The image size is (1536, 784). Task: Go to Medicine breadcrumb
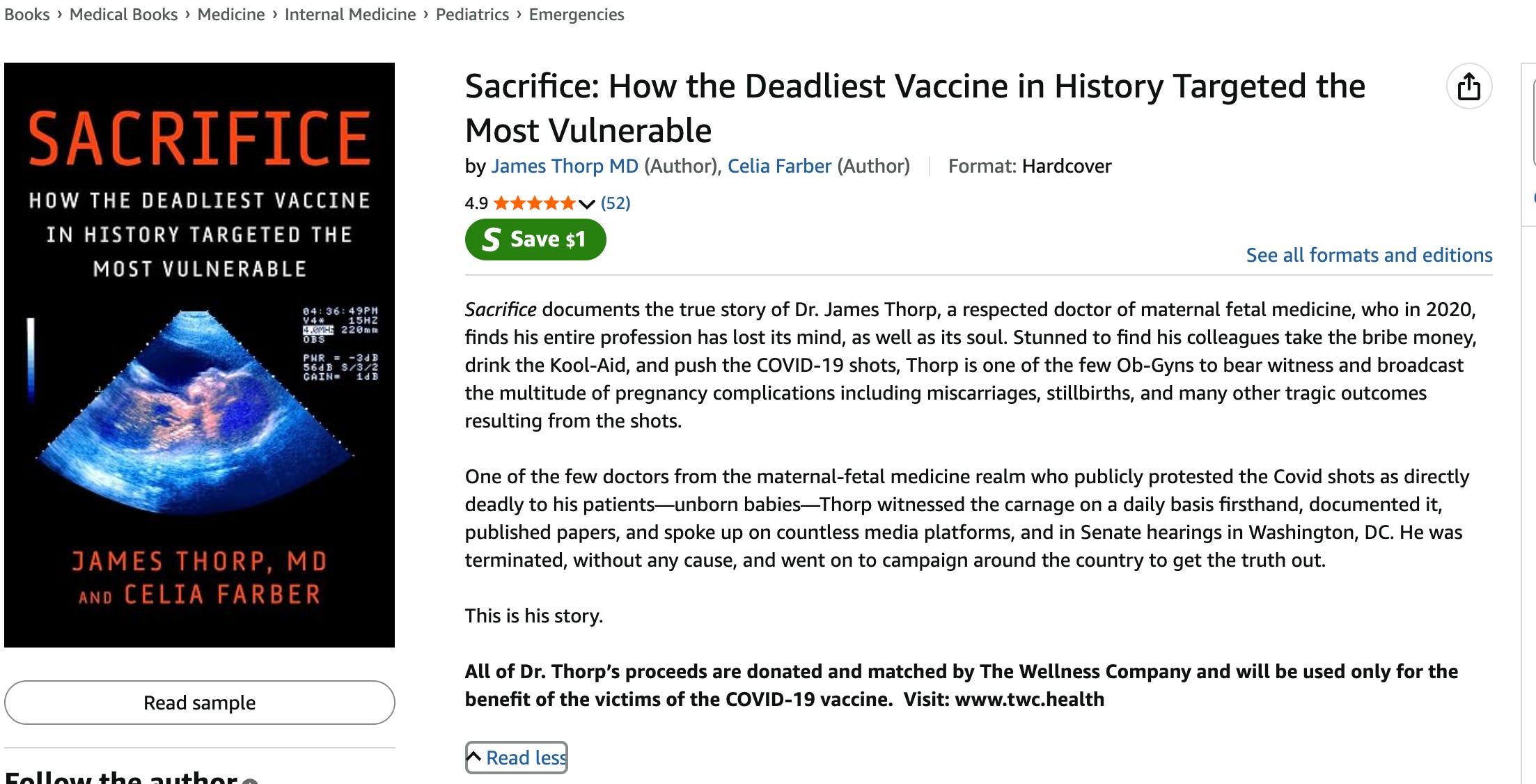tap(231, 15)
